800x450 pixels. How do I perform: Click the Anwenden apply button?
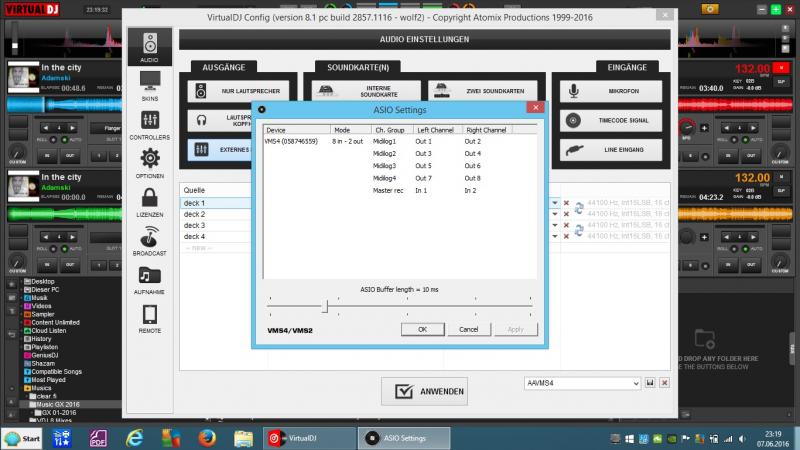pos(424,391)
